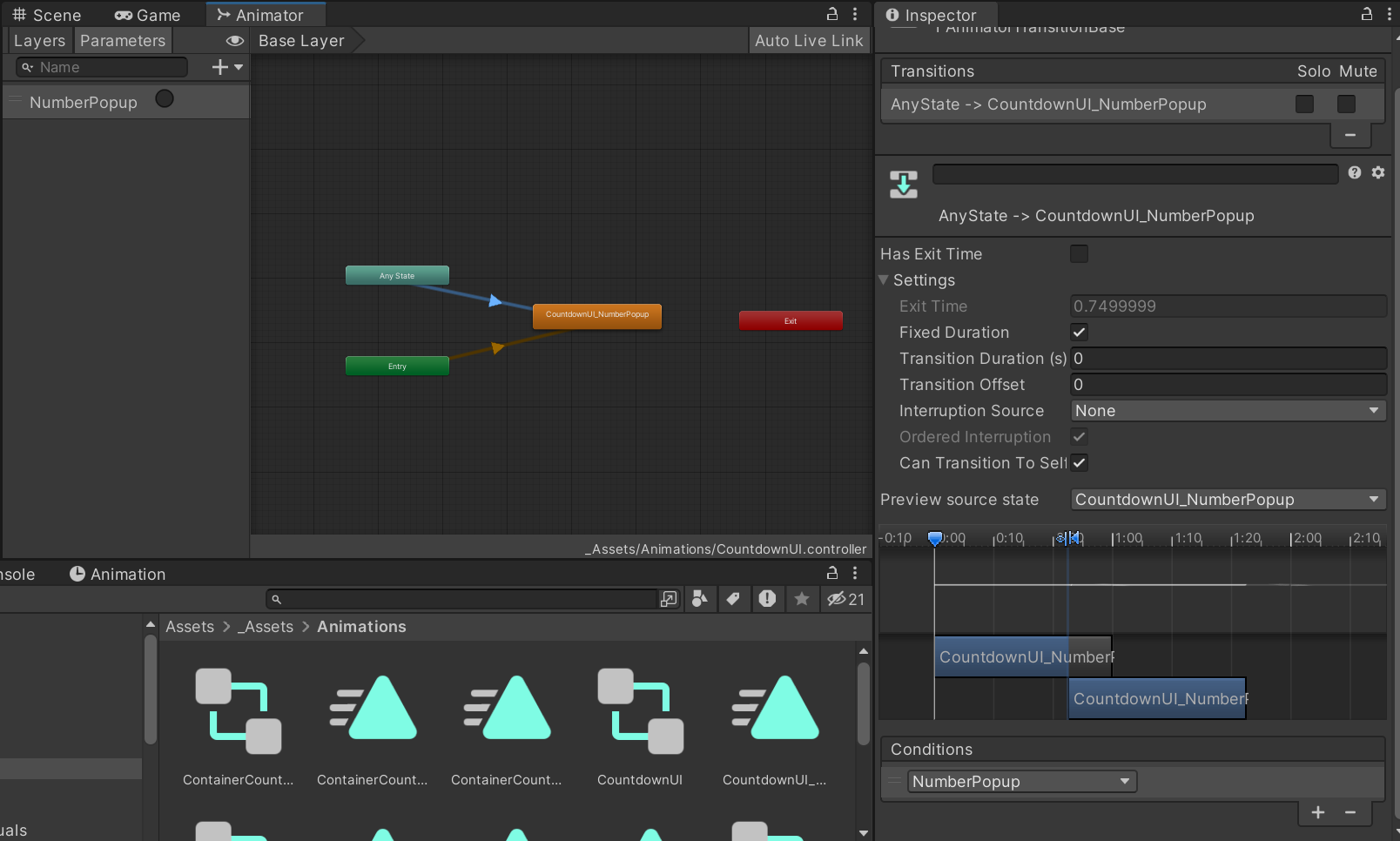Viewport: 1400px width, 841px height.
Task: Click the timeline playhead marker at 0:00
Action: coord(935,539)
